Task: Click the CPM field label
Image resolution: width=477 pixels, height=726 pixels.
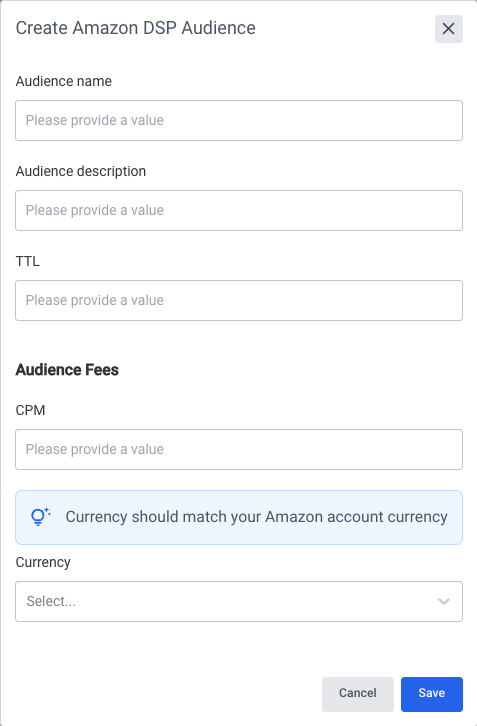Action: [31, 410]
